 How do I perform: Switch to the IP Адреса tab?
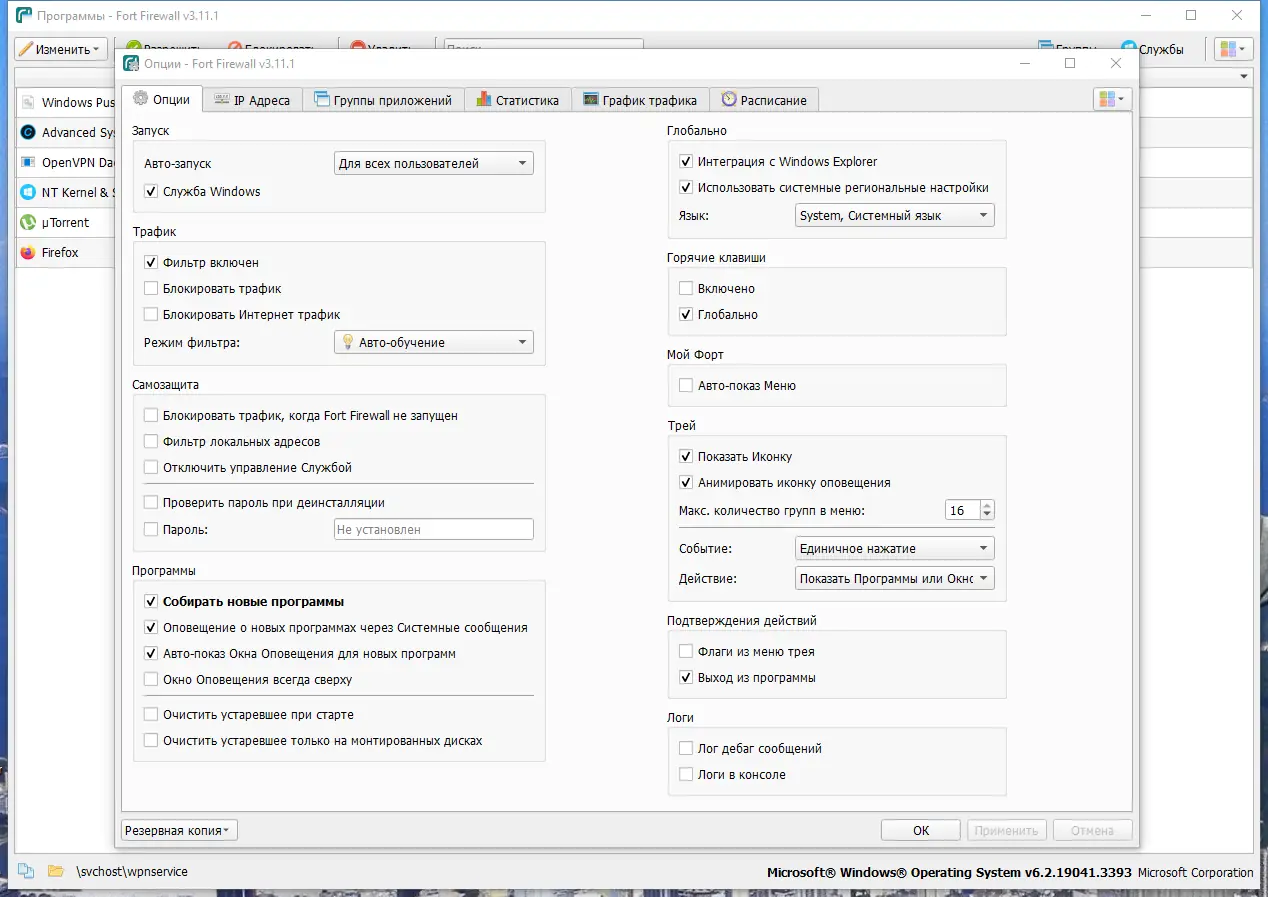point(254,100)
